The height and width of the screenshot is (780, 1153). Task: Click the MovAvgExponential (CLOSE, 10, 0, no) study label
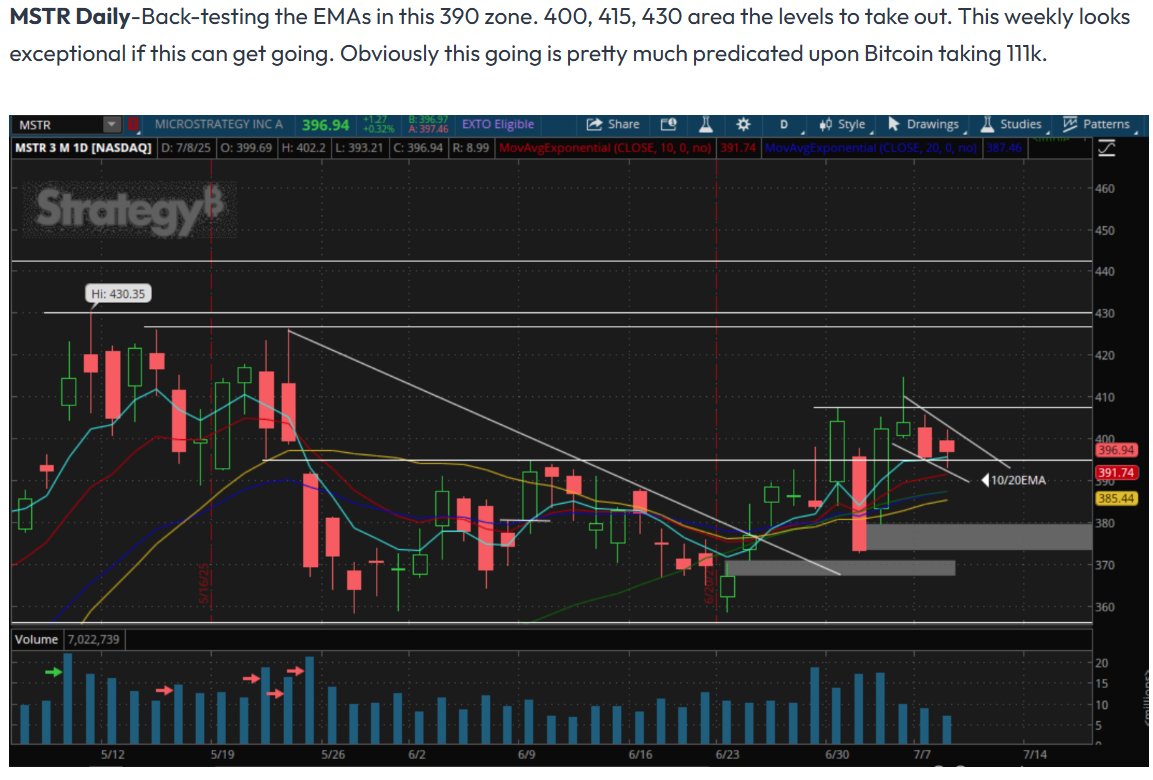(x=605, y=148)
